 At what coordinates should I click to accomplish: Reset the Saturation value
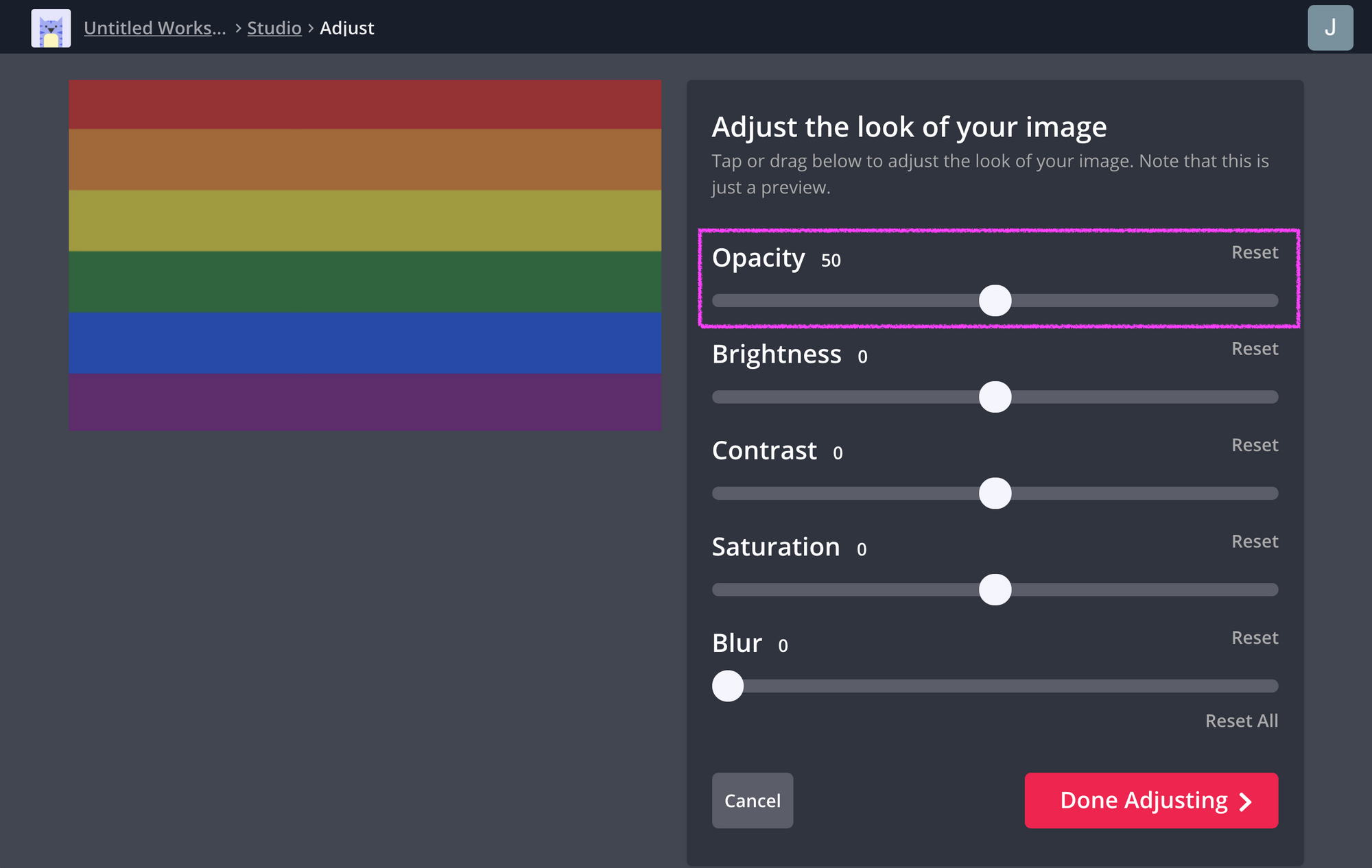click(1254, 542)
